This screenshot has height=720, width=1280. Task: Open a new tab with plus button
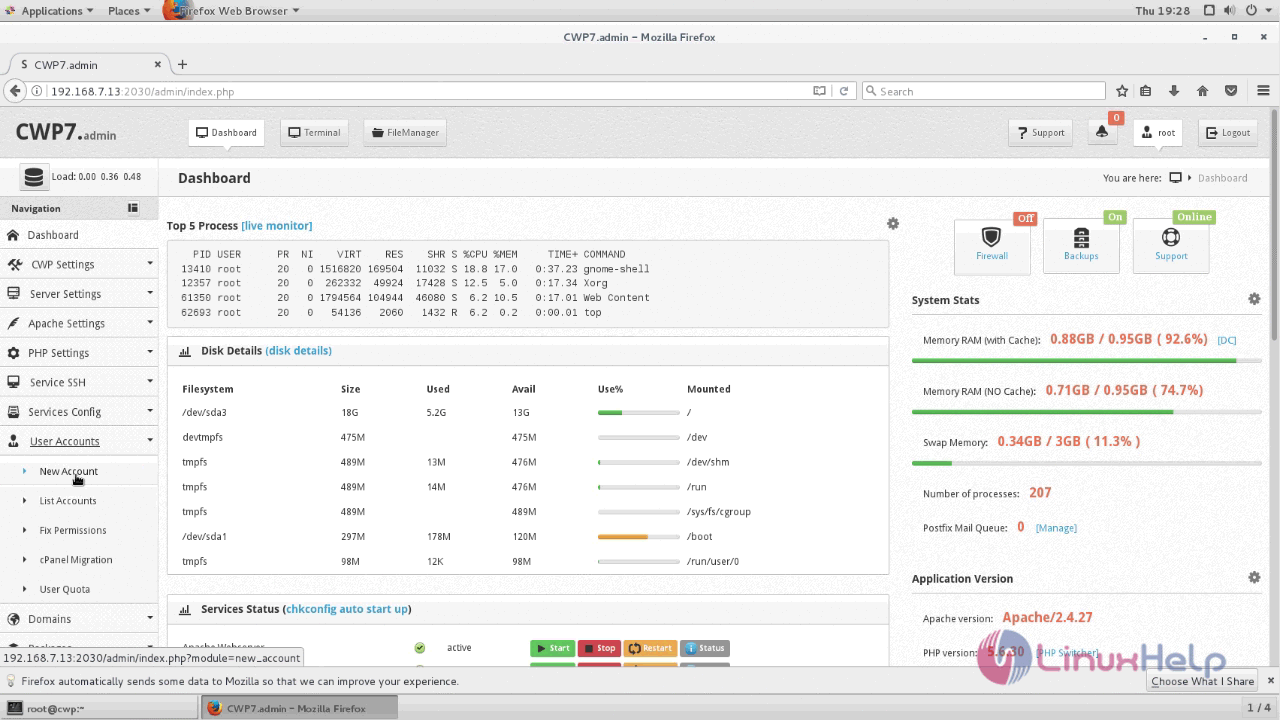tap(182, 64)
